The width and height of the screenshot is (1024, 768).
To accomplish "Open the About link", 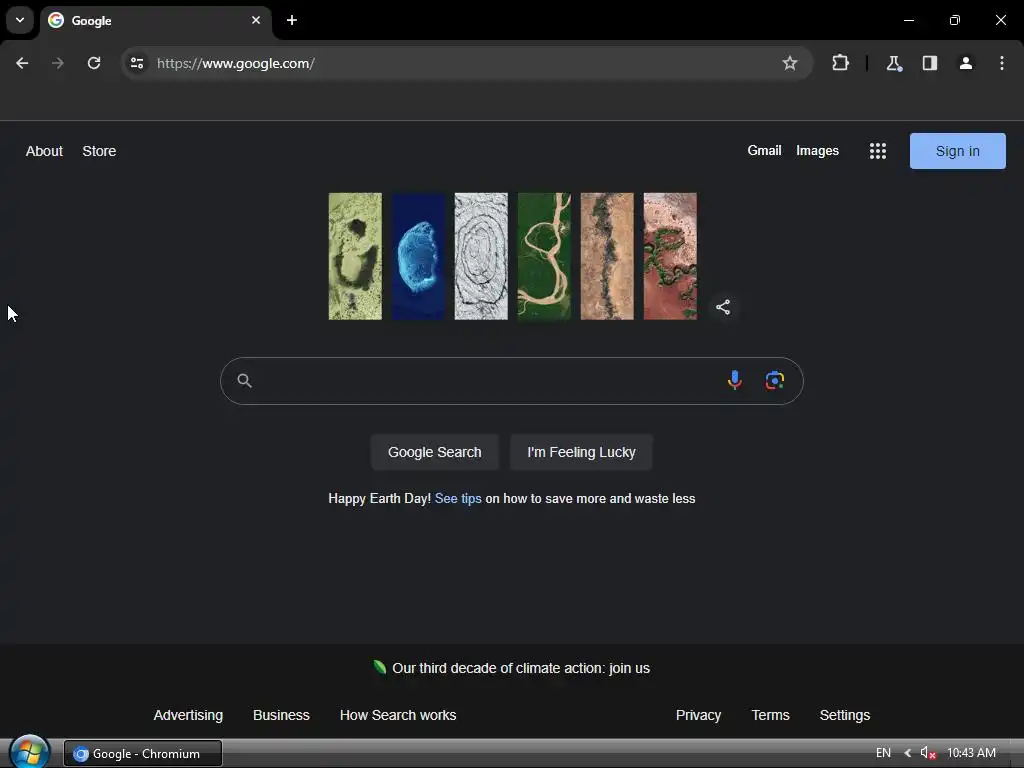I will [x=44, y=151].
